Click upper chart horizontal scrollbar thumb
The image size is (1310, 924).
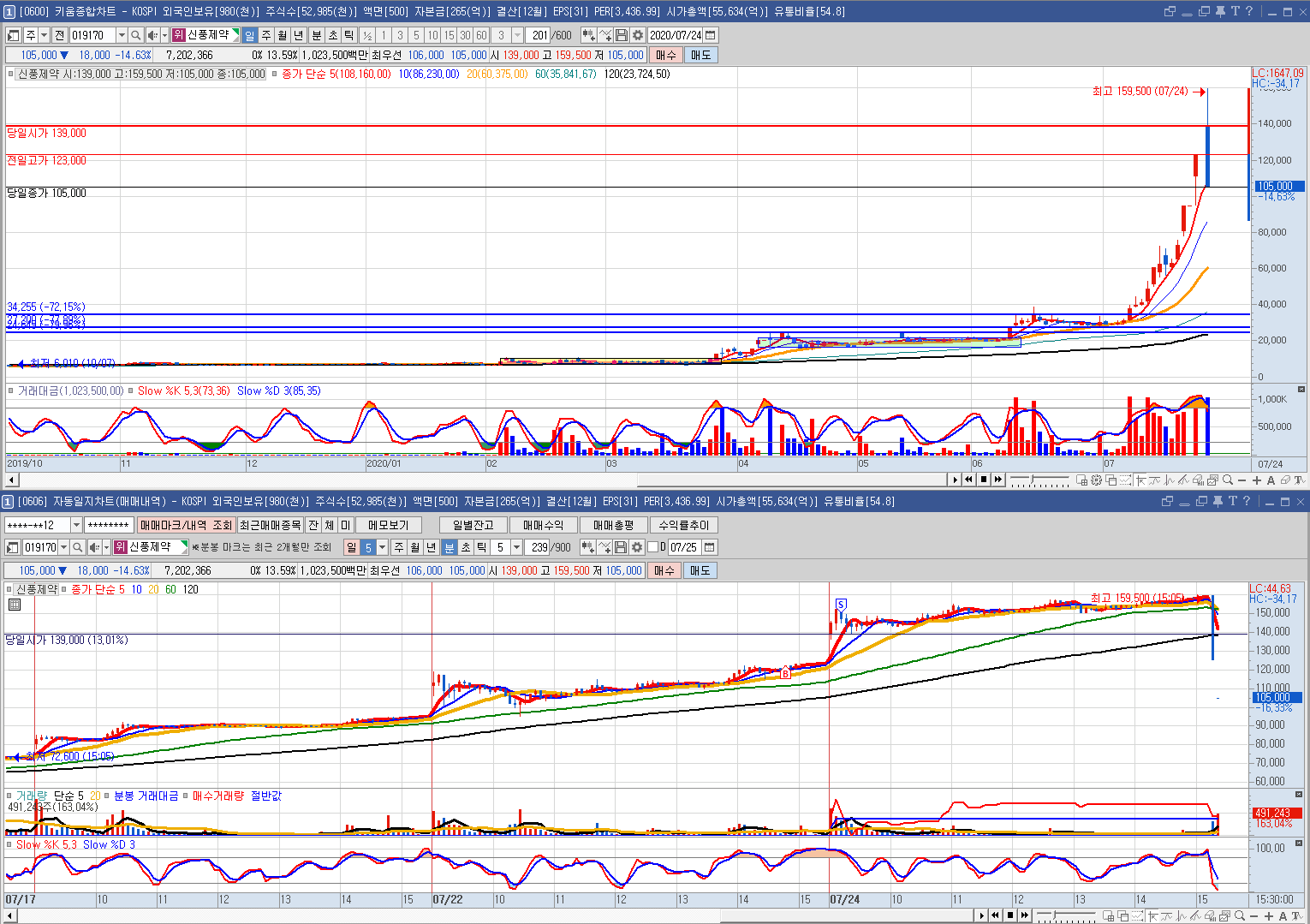[x=793, y=480]
